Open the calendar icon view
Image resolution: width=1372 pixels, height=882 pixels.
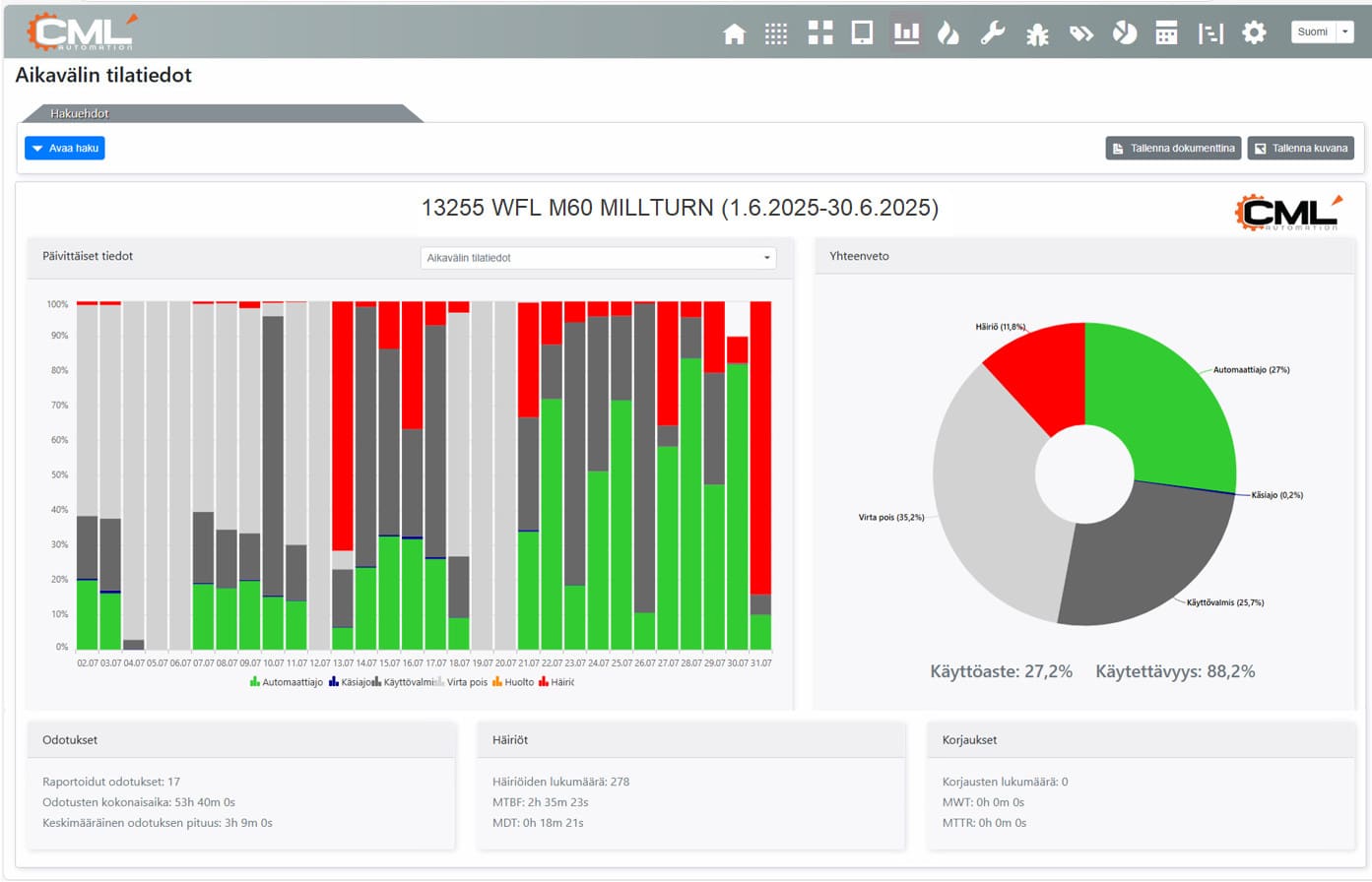(x=1166, y=33)
